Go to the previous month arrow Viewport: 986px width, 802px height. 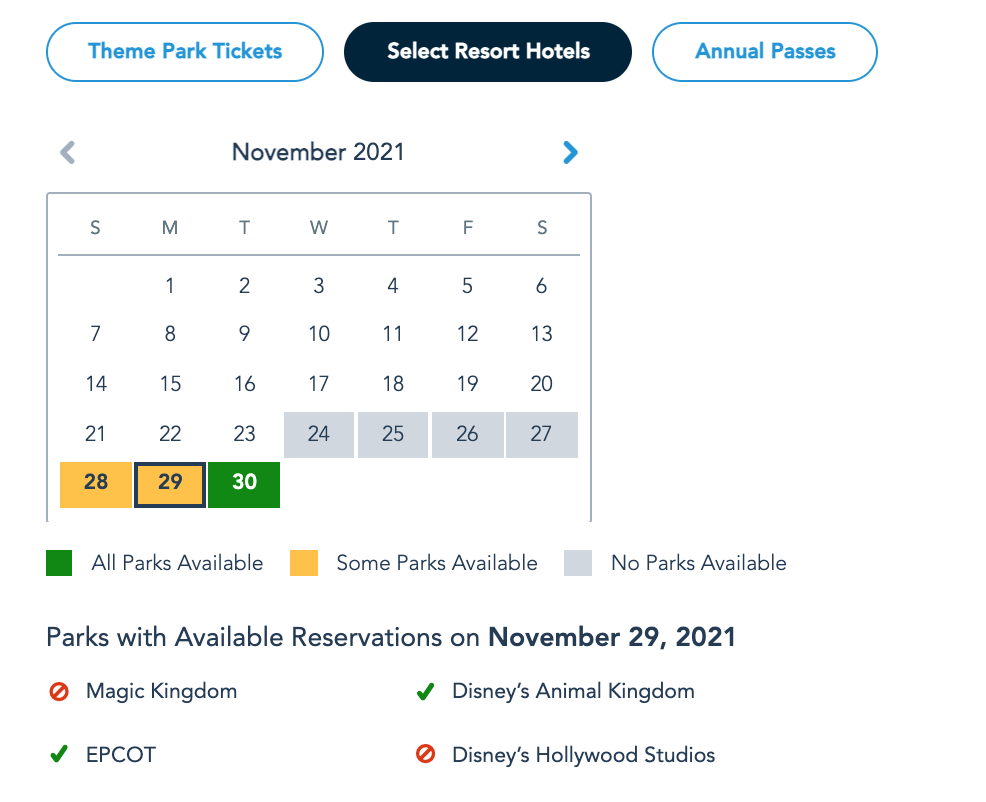pos(68,153)
